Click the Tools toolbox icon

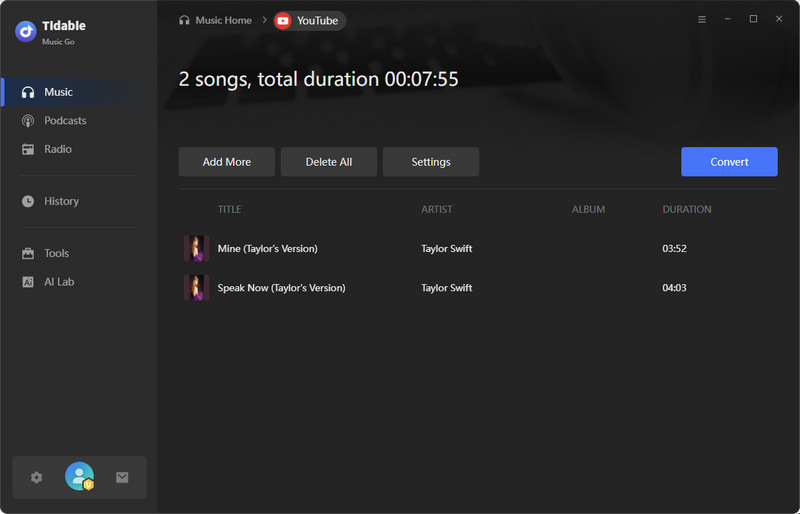(28, 254)
